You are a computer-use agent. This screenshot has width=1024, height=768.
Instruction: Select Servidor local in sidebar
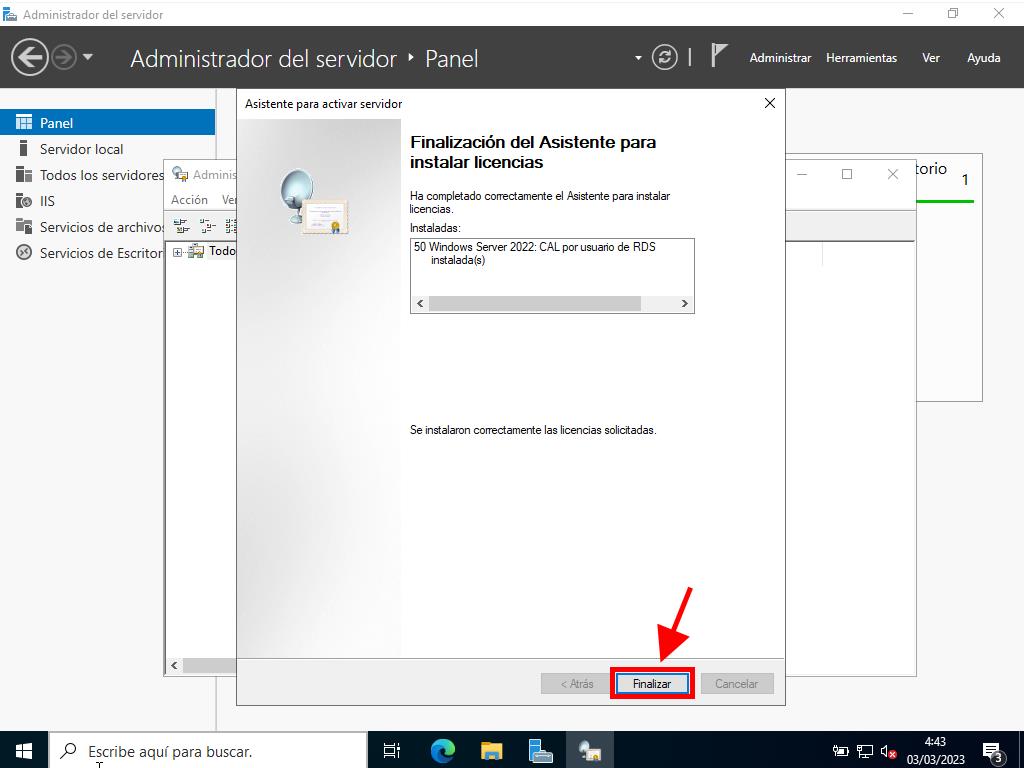pyautogui.click(x=81, y=149)
